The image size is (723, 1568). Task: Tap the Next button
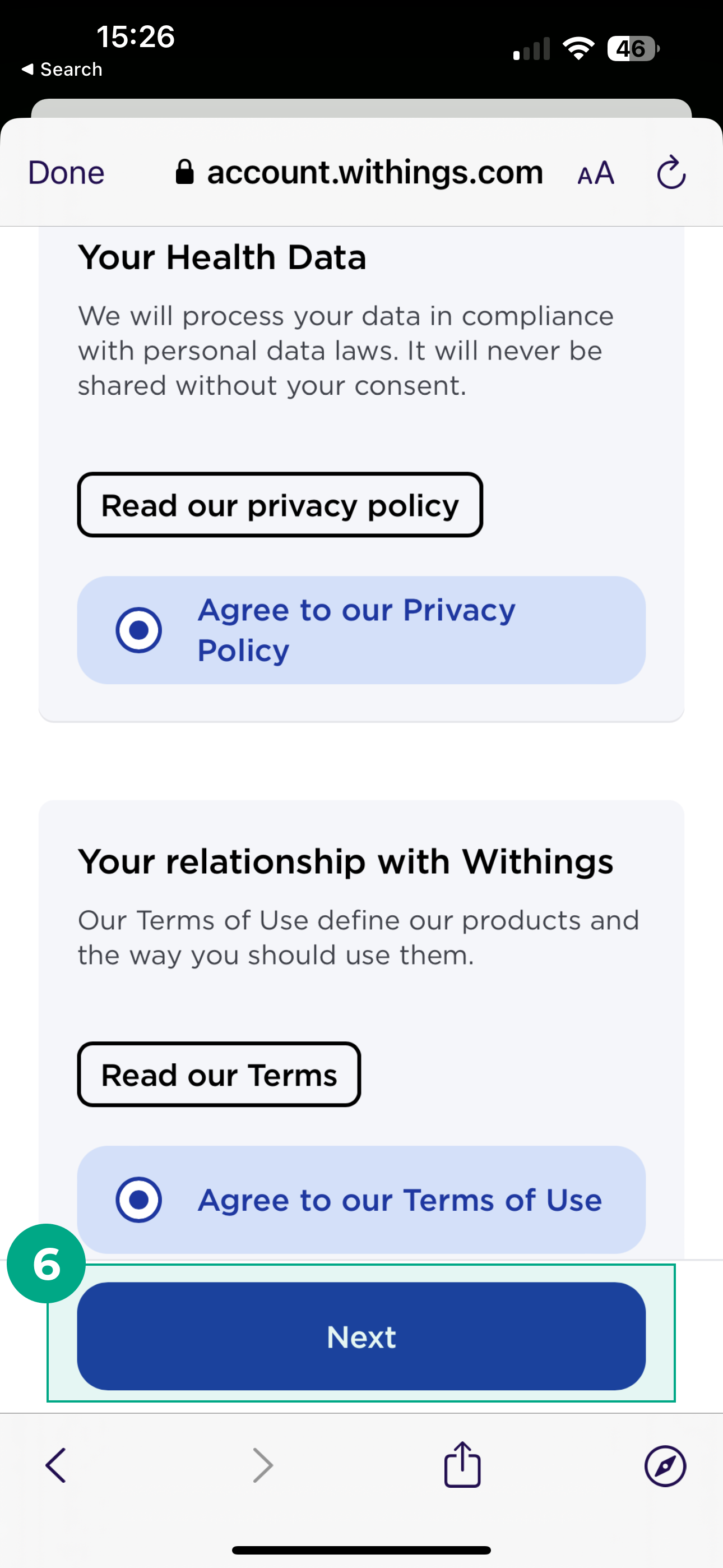click(x=361, y=1338)
